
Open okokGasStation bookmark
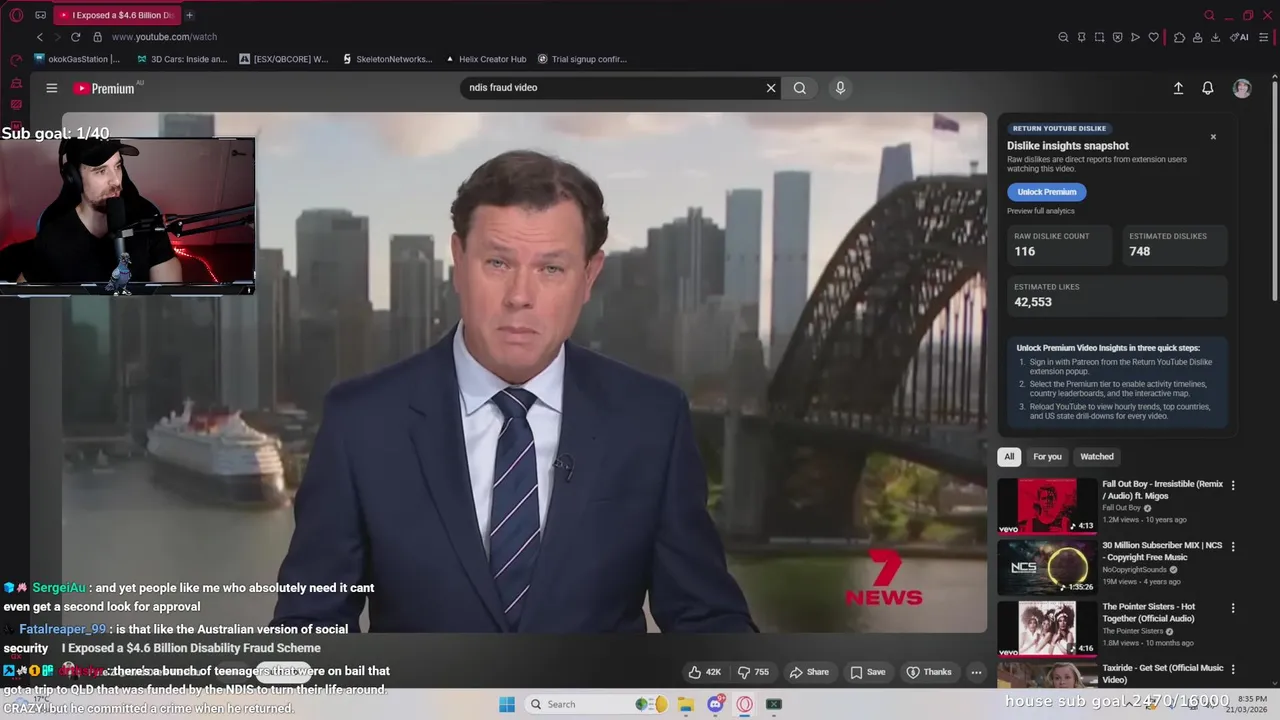click(x=76, y=59)
